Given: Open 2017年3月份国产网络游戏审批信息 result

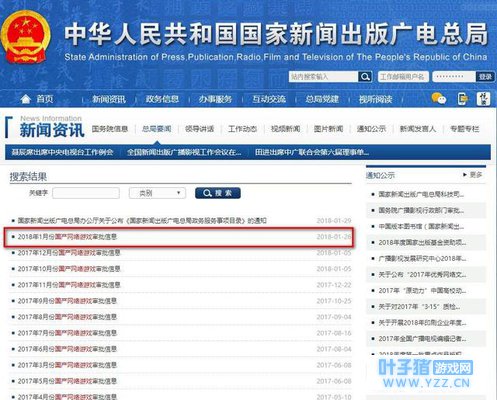Looking at the screenshot, I should point(67,365).
